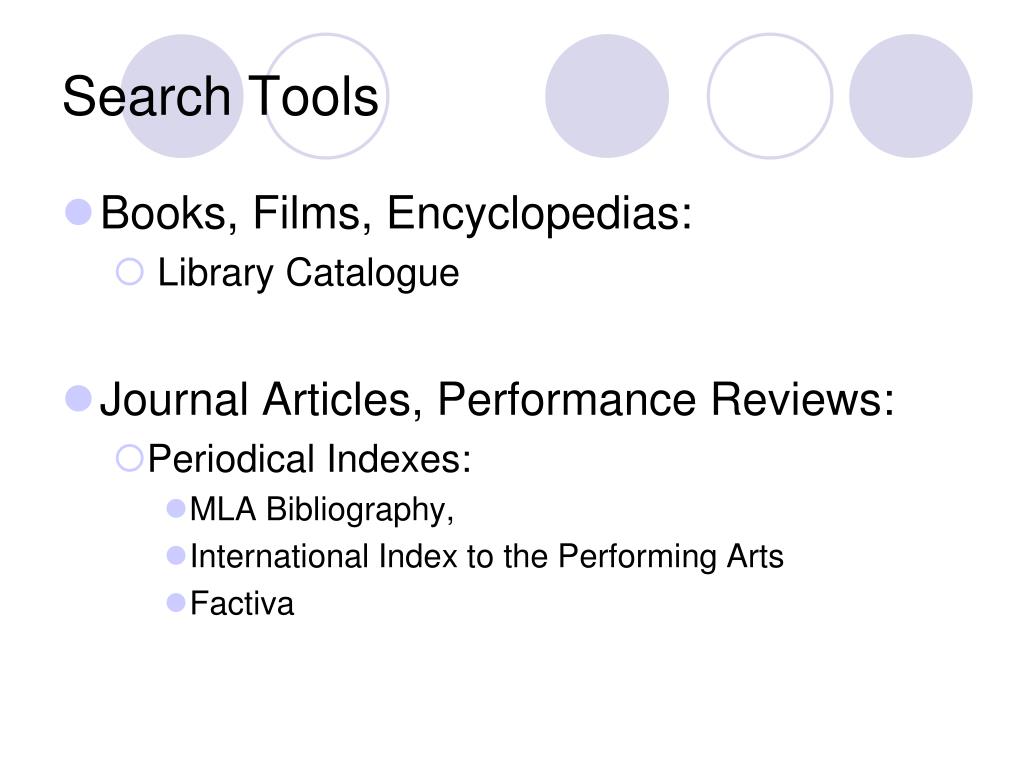Click the empty outlined circle at top right
This screenshot has width=1024, height=768.
(770, 96)
